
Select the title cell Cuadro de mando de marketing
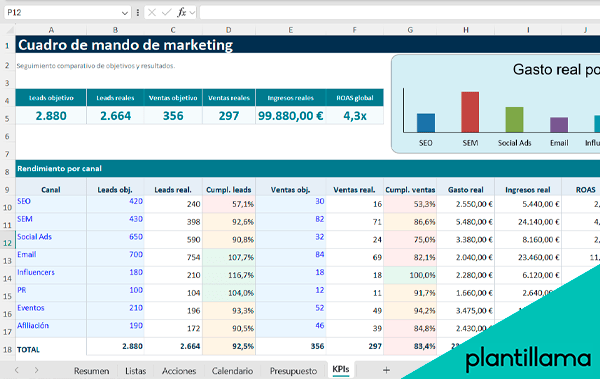(308, 45)
